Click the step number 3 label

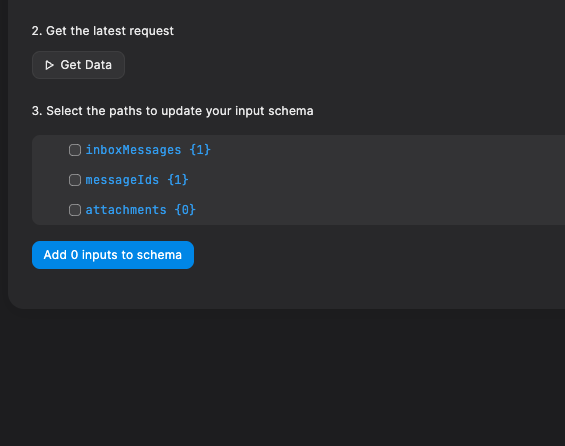click(x=37, y=111)
